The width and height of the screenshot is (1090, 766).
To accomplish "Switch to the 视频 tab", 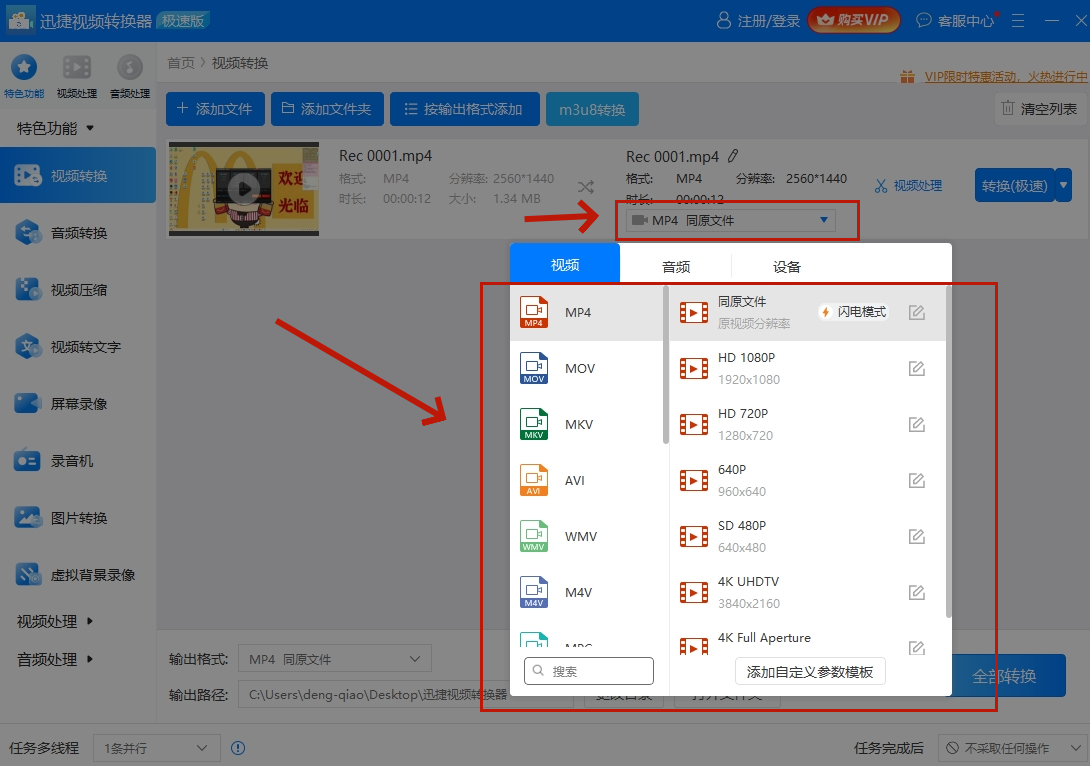I will (564, 263).
